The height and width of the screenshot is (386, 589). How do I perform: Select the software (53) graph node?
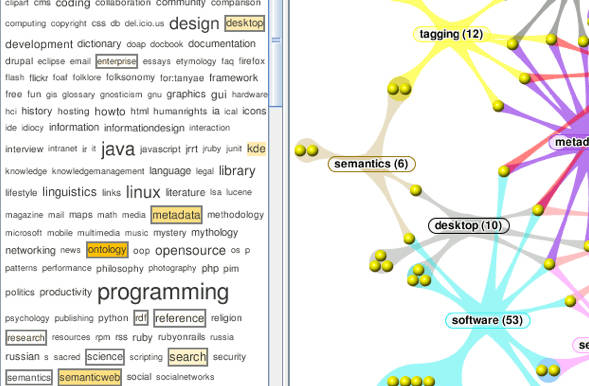coord(487,320)
